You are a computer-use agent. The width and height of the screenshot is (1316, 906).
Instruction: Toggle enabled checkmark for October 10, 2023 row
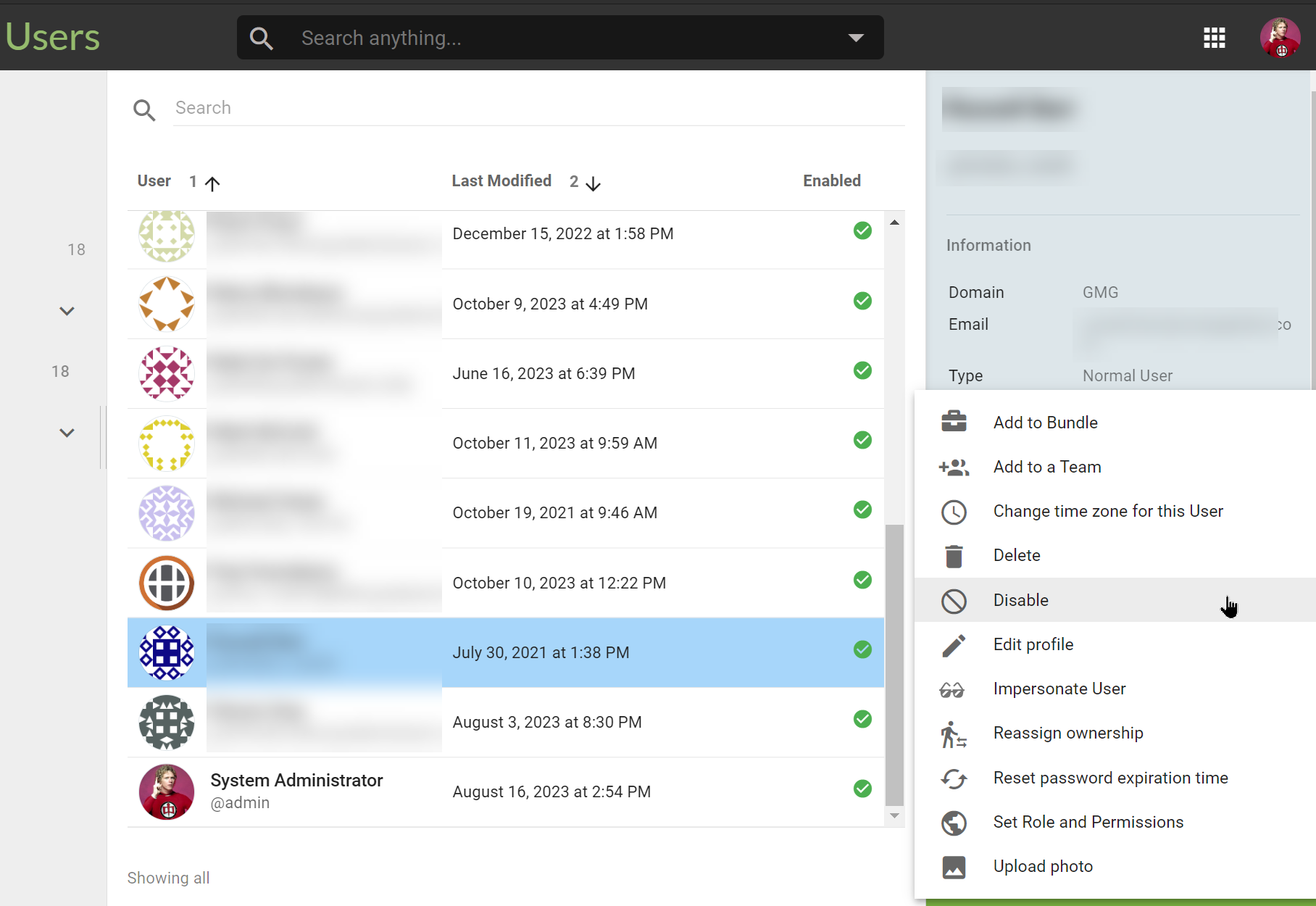coord(862,580)
